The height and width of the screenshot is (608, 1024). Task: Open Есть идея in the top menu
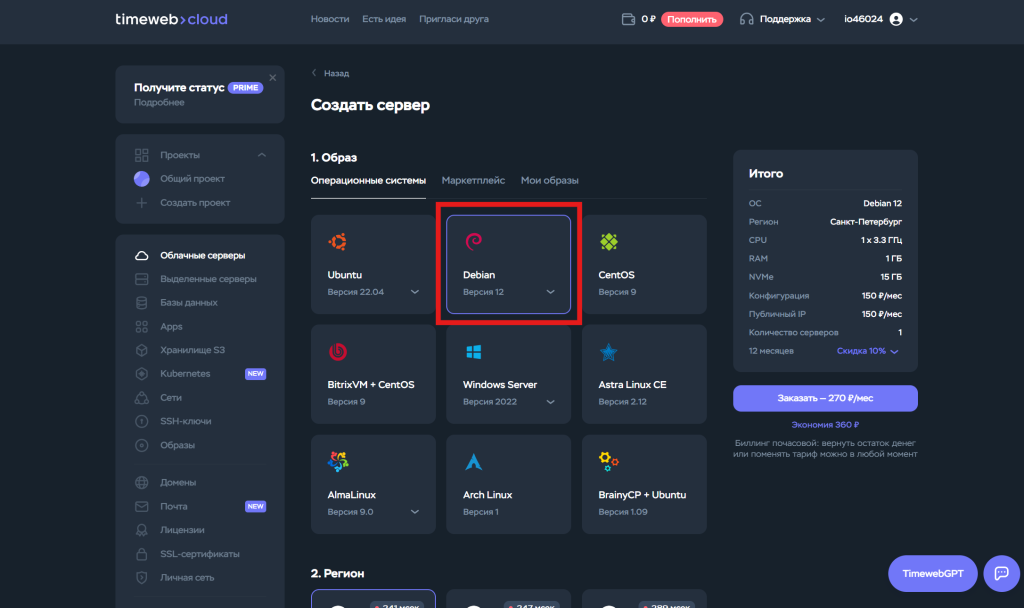click(384, 19)
